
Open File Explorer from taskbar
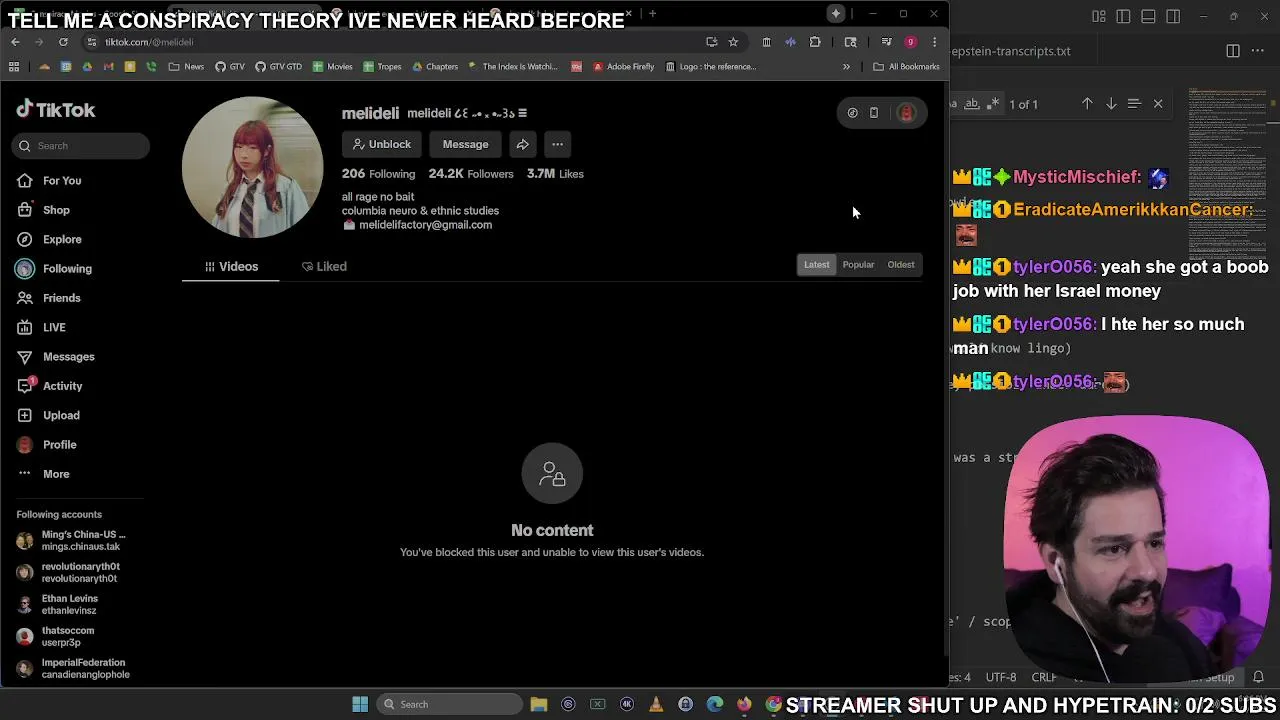539,704
